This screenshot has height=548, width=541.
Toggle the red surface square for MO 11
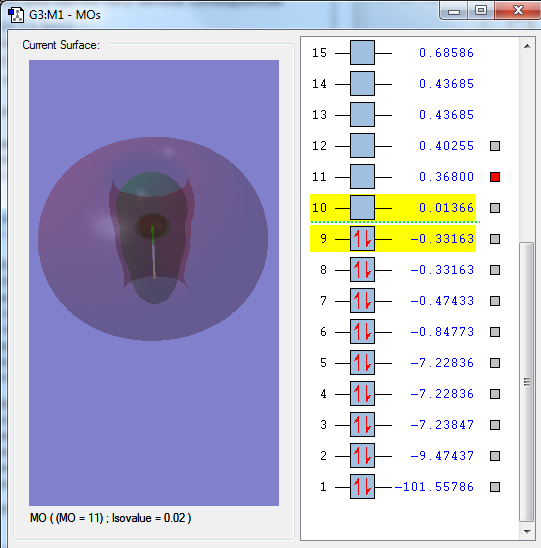point(495,177)
